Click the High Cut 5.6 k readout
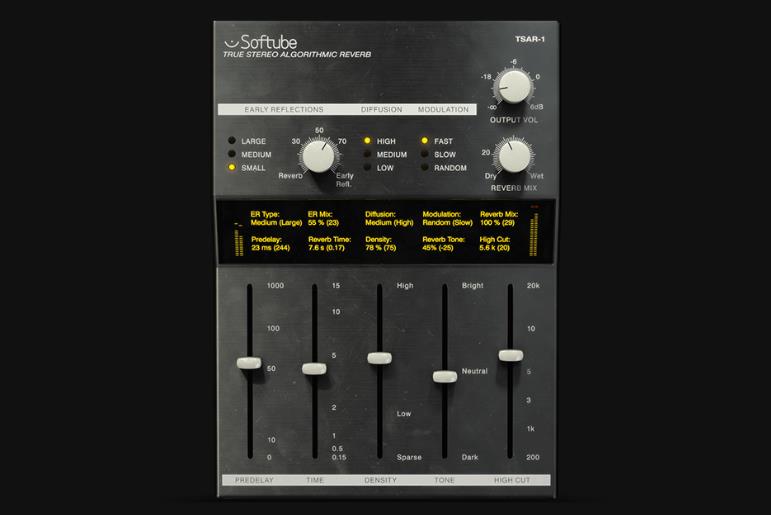Image resolution: width=771 pixels, height=515 pixels. pos(495,243)
